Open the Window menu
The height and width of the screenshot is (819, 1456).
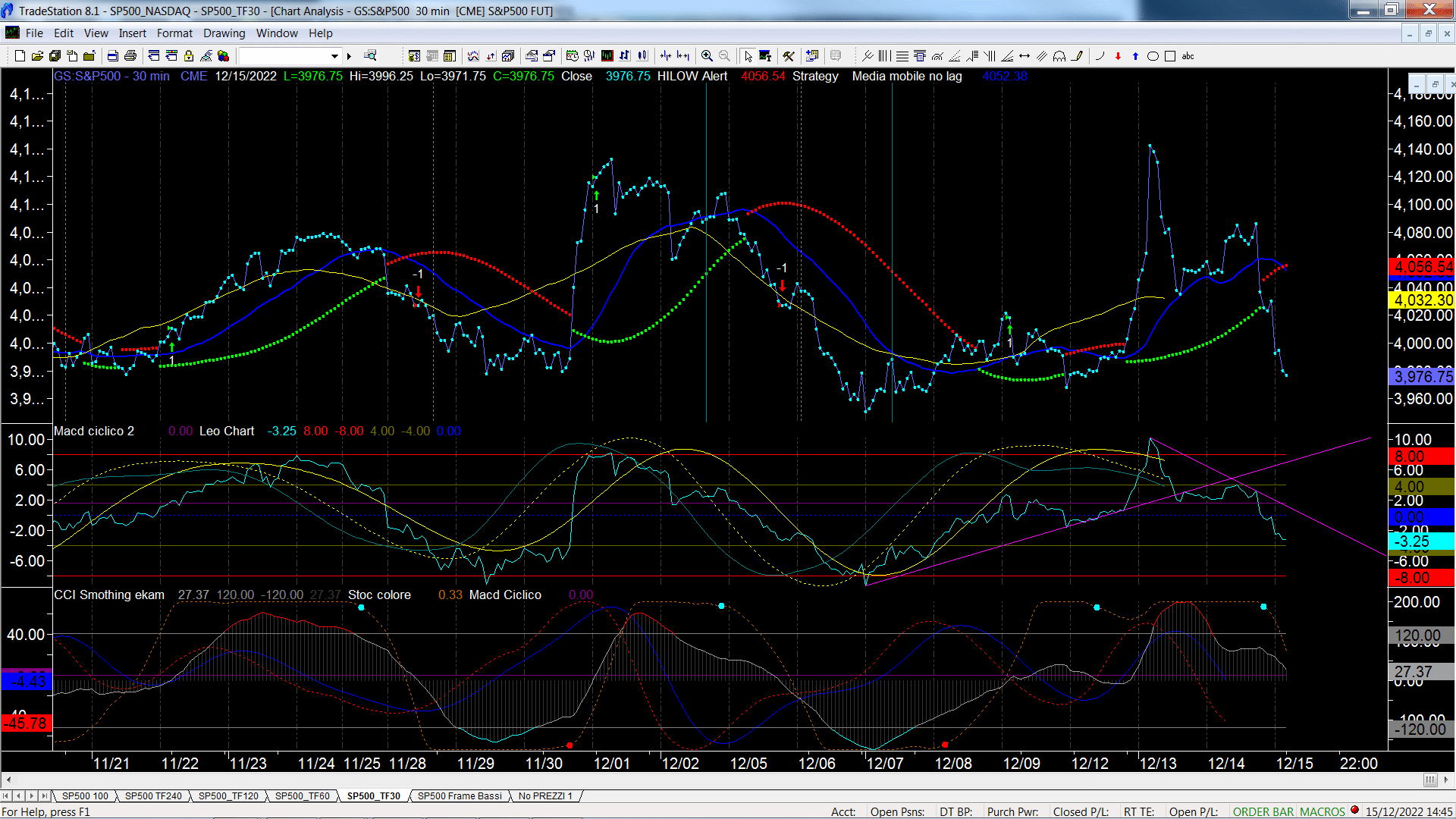[277, 33]
